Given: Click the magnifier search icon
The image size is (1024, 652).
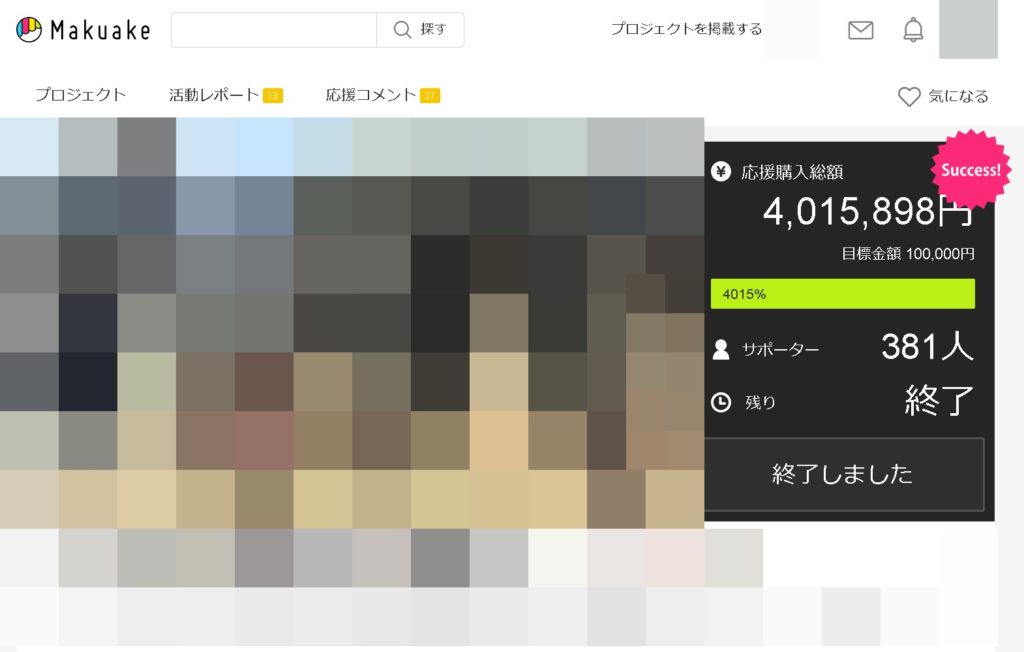Looking at the screenshot, I should [403, 30].
